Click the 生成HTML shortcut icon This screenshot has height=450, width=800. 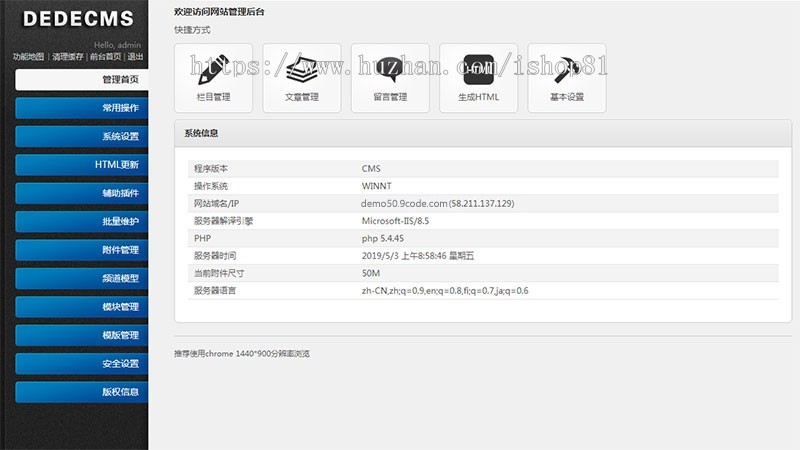click(478, 70)
